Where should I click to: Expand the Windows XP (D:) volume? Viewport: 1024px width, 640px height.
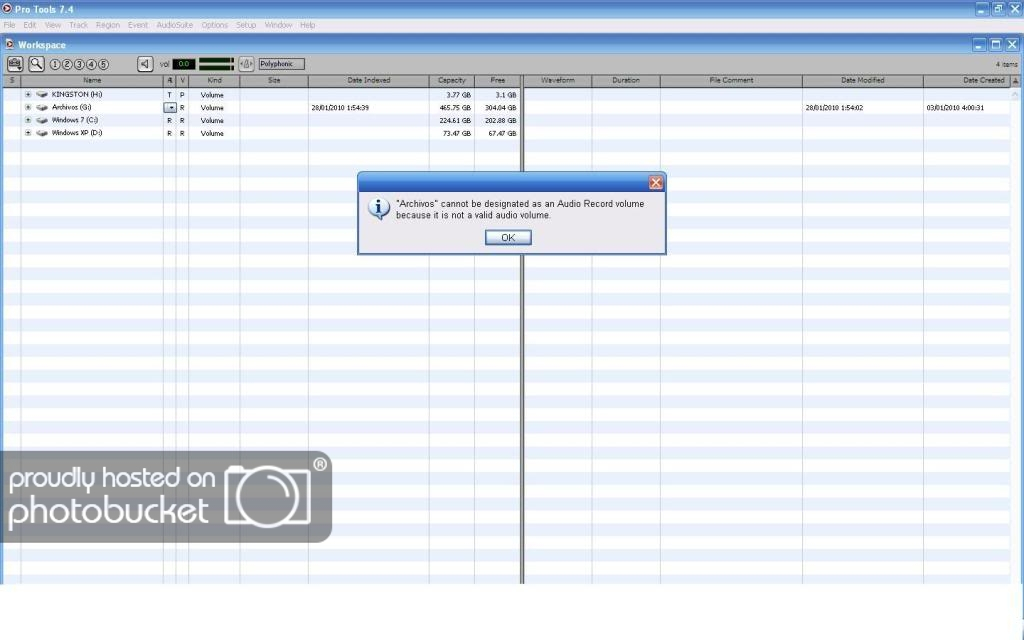coord(28,133)
